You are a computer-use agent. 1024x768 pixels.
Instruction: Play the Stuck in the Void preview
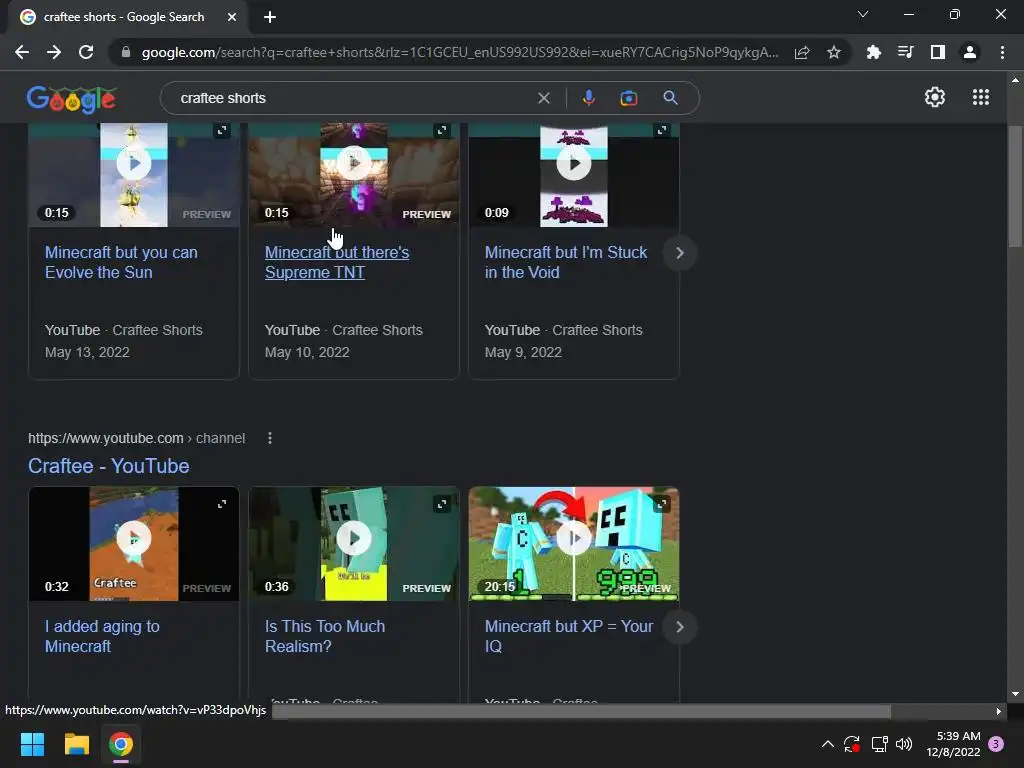574,163
